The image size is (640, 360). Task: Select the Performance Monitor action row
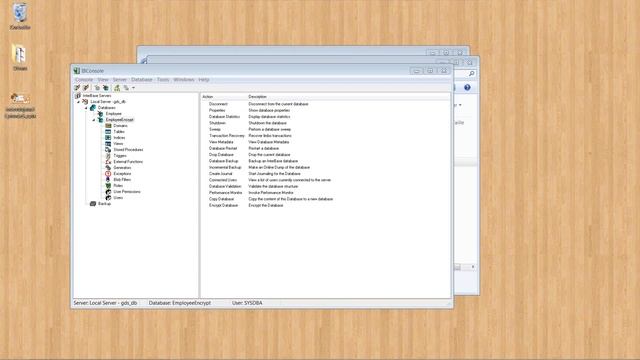click(326, 193)
